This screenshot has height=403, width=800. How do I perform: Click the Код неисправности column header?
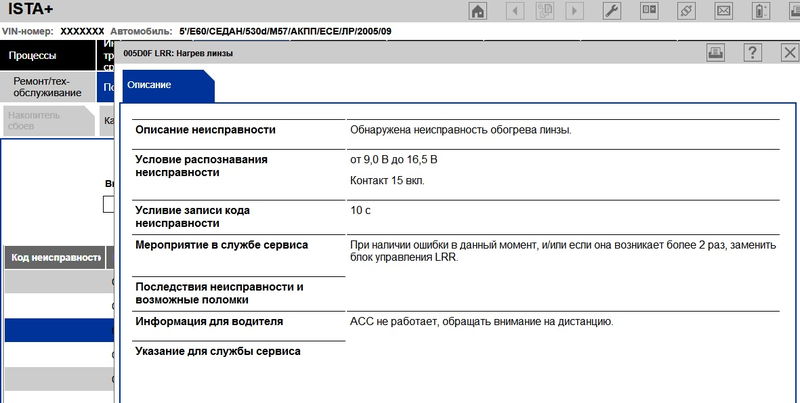(x=55, y=258)
